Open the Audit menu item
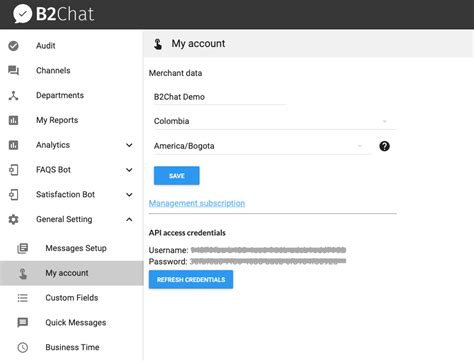 [x=72, y=46]
